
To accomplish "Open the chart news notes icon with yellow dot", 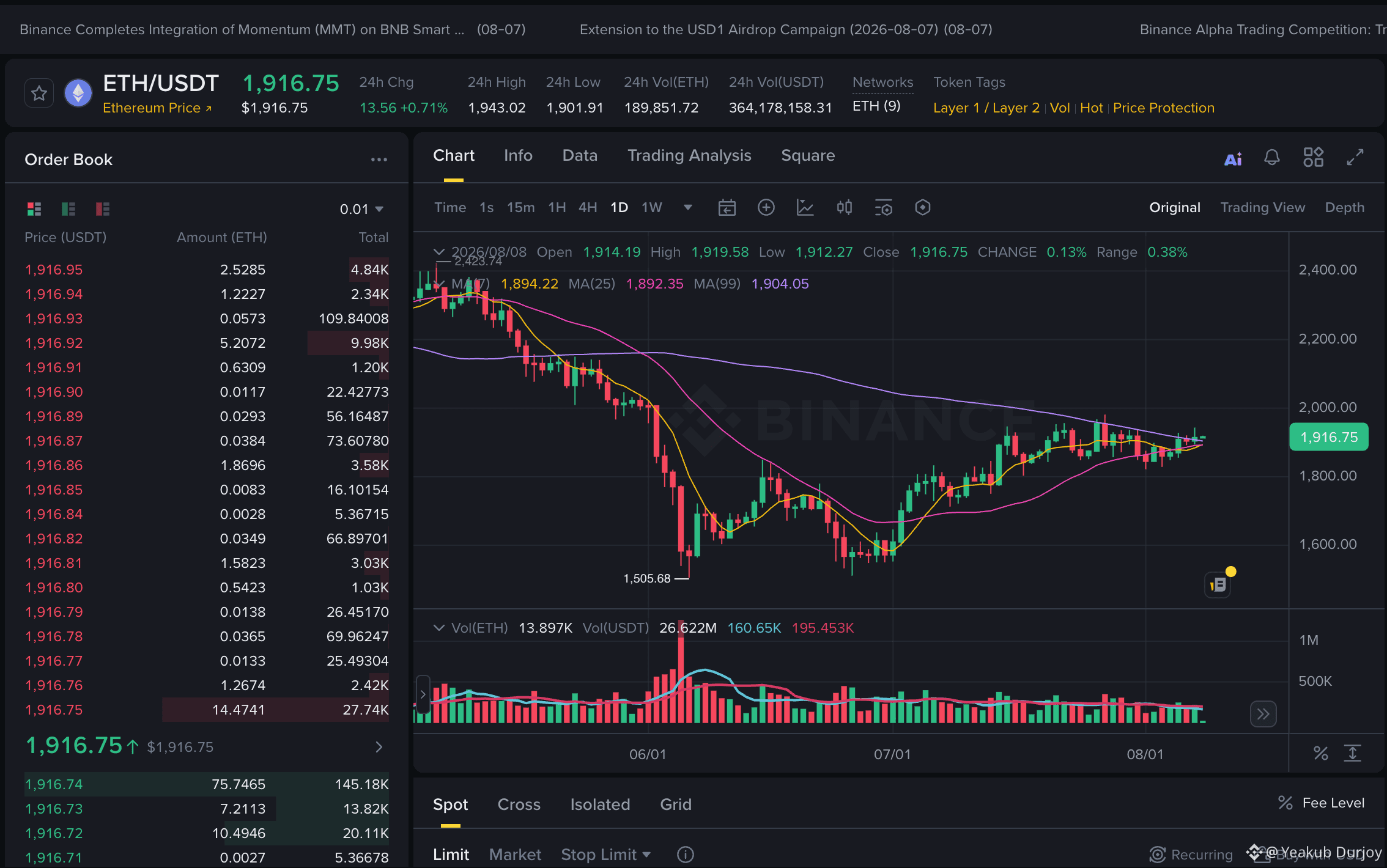I will [x=1218, y=584].
